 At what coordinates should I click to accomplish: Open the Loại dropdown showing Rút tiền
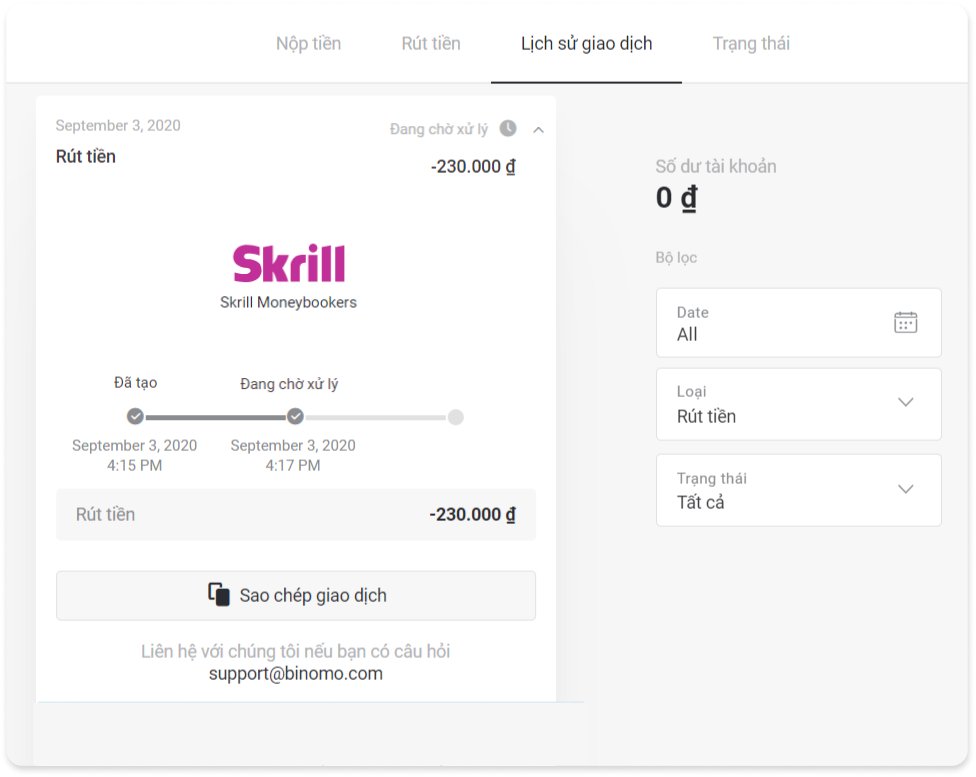click(798, 404)
